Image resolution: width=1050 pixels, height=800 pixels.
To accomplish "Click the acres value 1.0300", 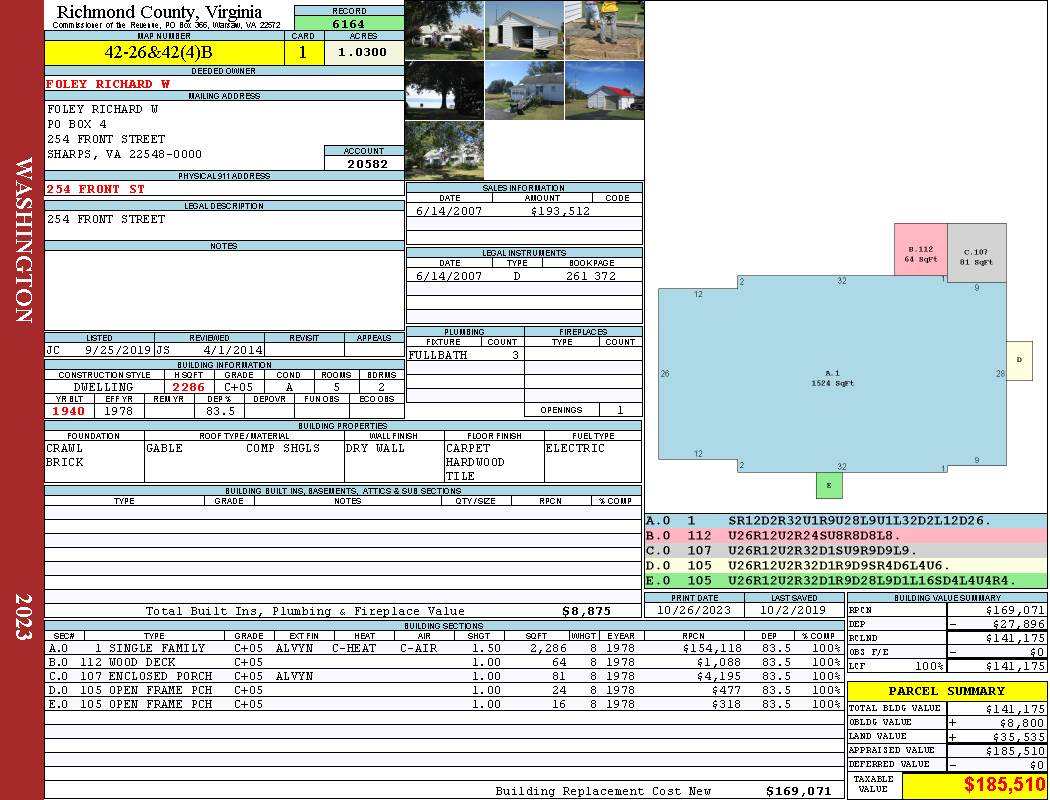I will point(362,52).
